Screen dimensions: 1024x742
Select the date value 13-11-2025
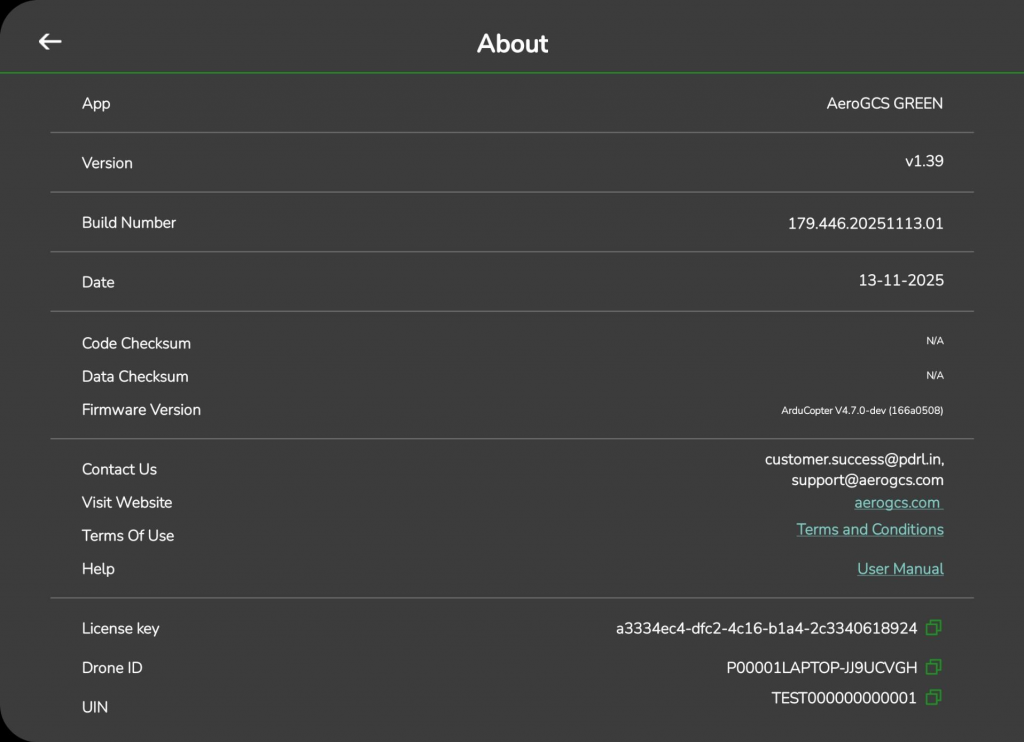(900, 281)
